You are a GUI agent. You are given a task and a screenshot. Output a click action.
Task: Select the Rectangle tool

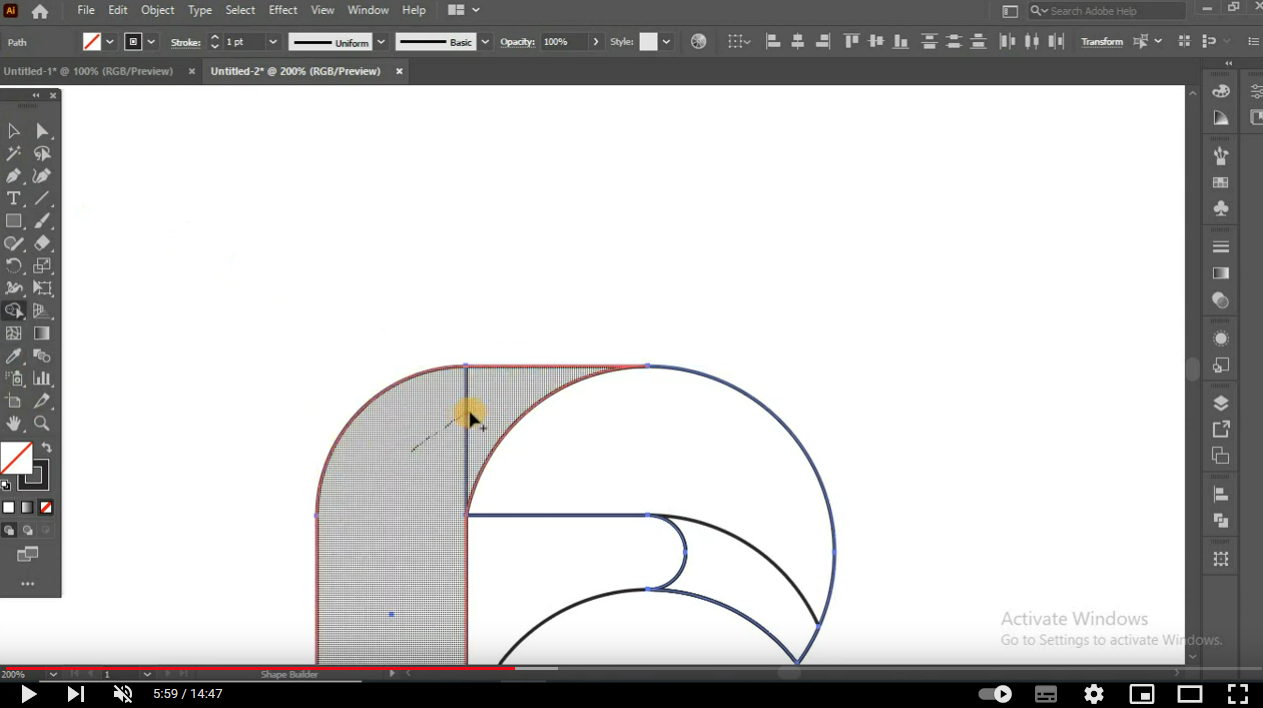click(14, 220)
